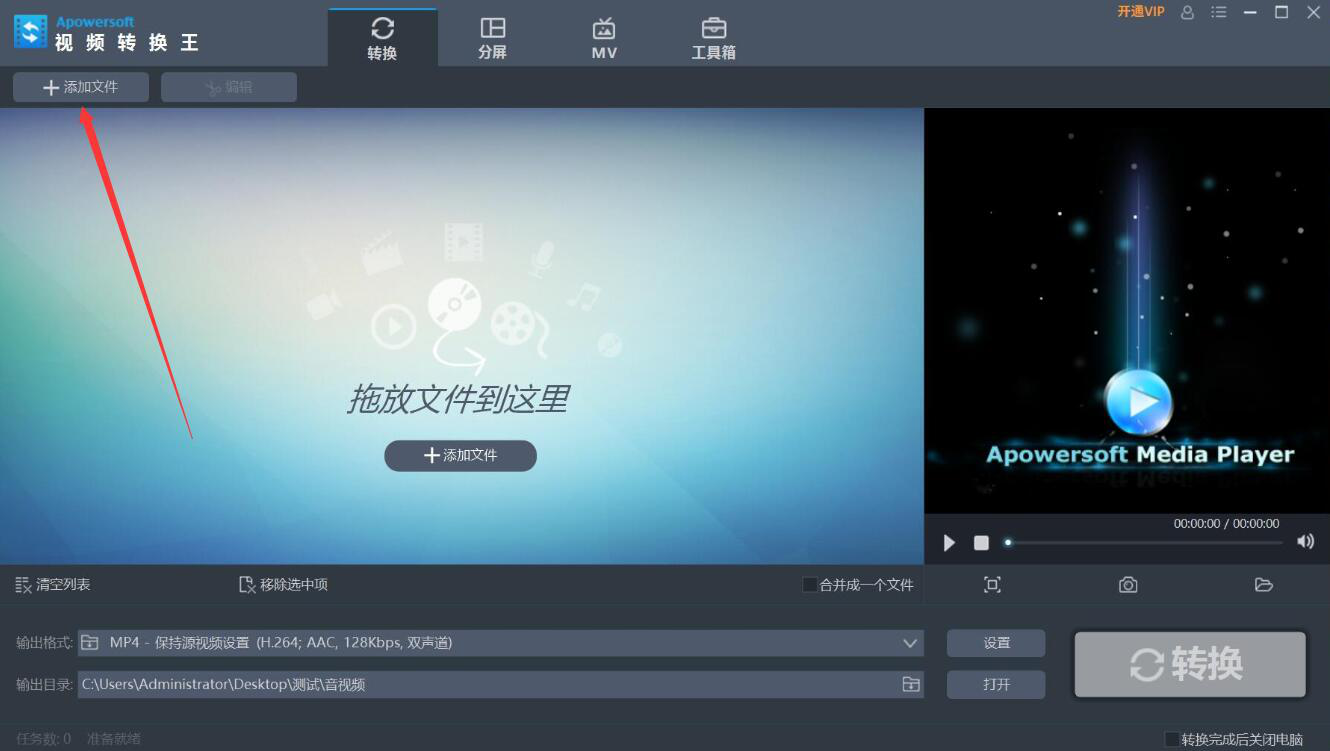Click the center 添加文件 button in the drop area
Image resolution: width=1330 pixels, height=751 pixels.
(460, 455)
